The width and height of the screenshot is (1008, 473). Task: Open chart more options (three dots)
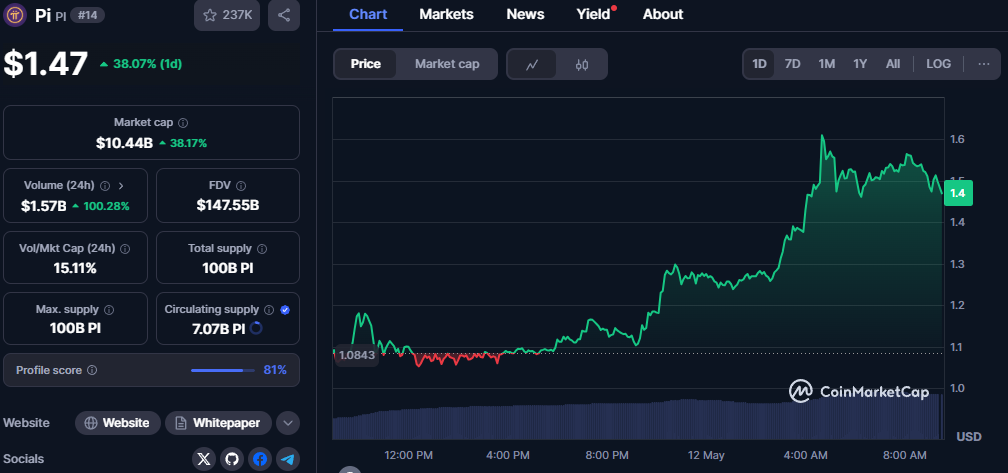[x=984, y=64]
